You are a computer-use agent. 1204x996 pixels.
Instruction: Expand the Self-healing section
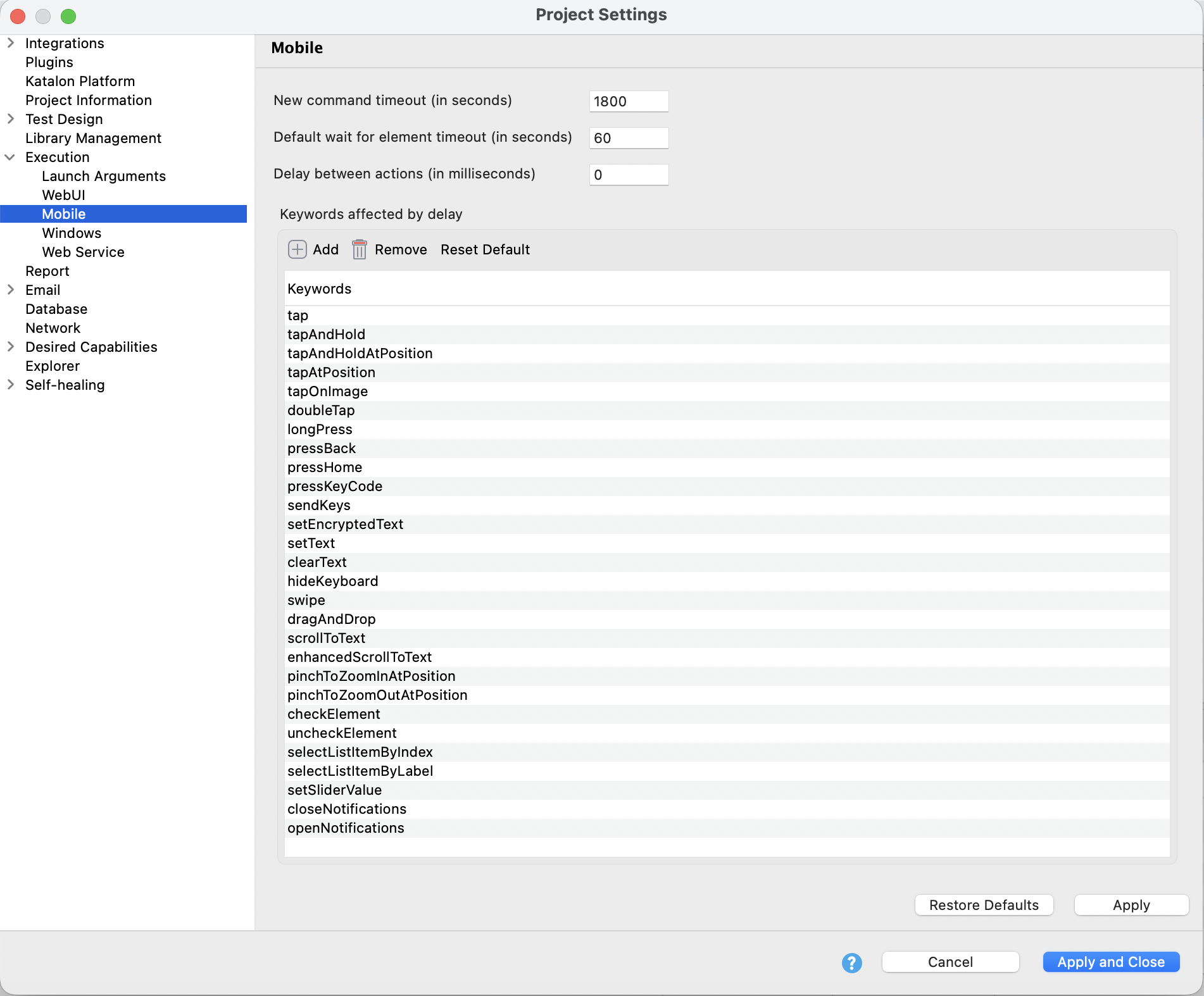pyautogui.click(x=10, y=385)
